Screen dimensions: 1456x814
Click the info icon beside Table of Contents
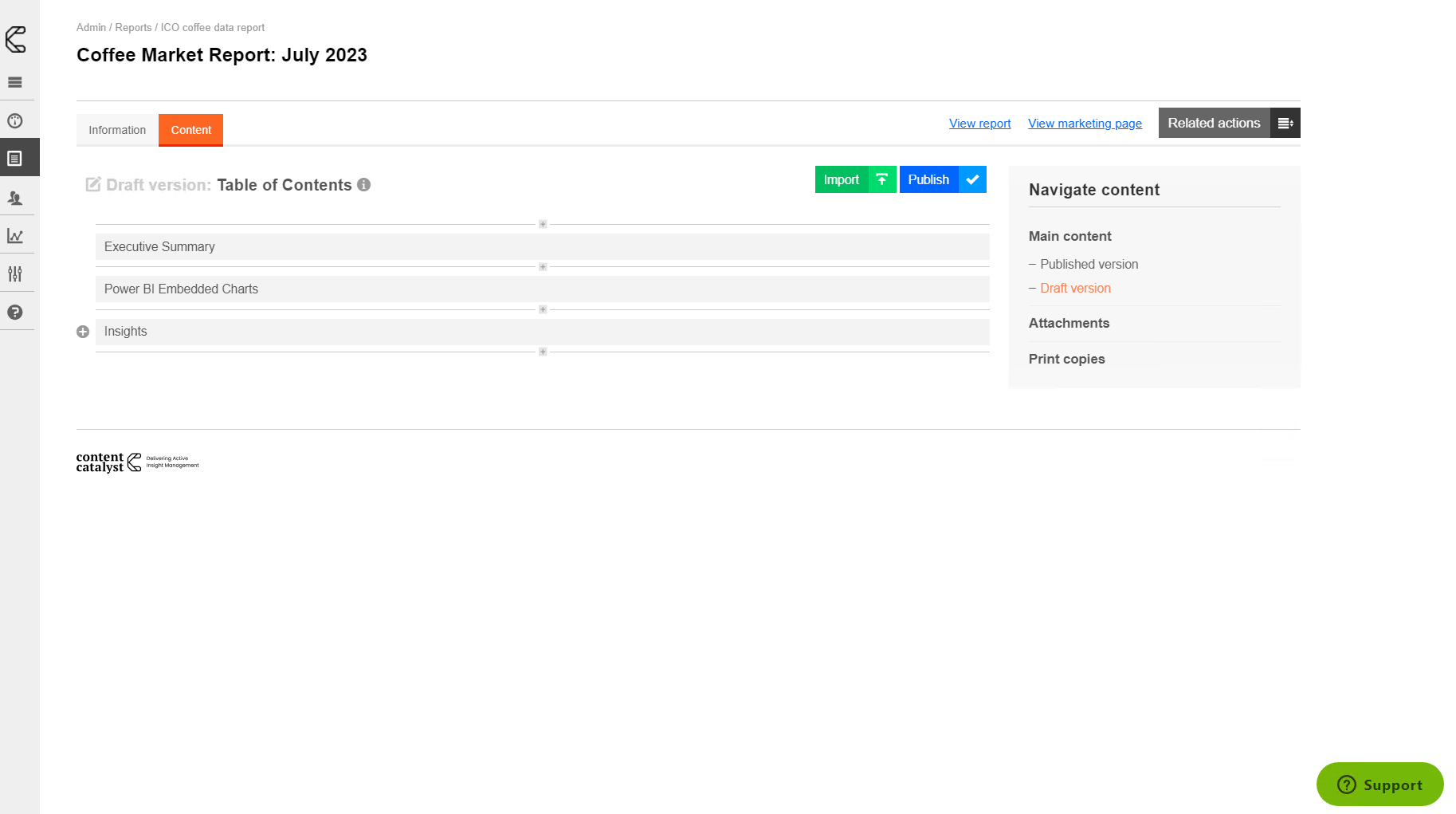(x=364, y=185)
